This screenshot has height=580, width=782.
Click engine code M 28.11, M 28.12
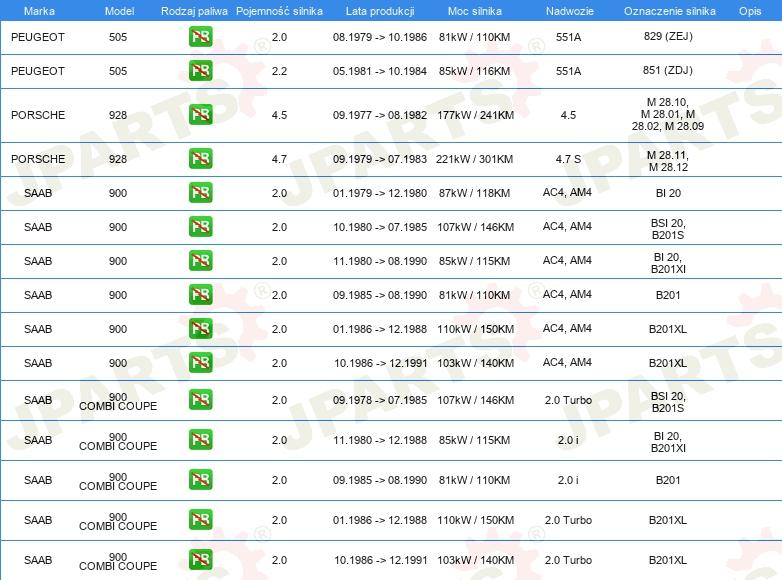pos(668,161)
